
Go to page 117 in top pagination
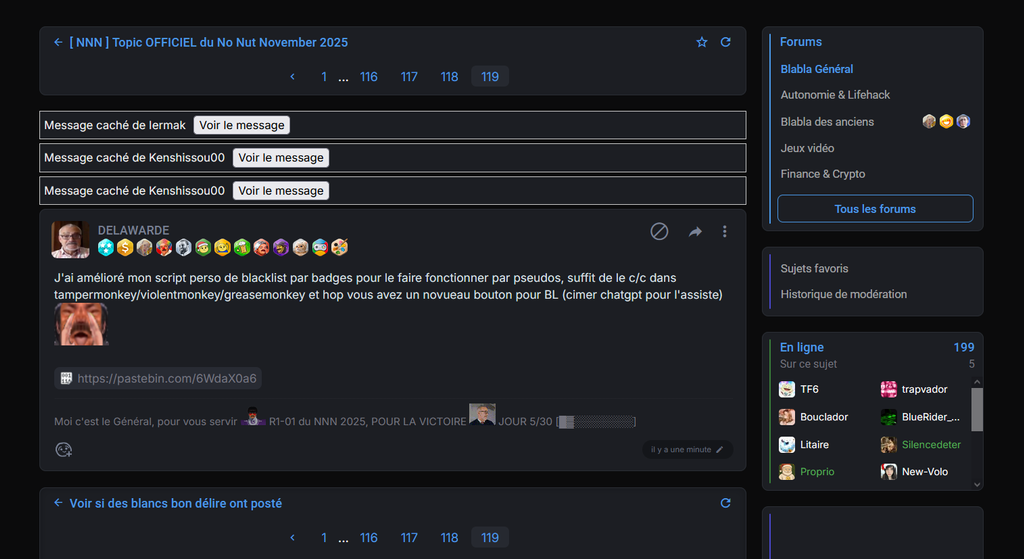409,76
